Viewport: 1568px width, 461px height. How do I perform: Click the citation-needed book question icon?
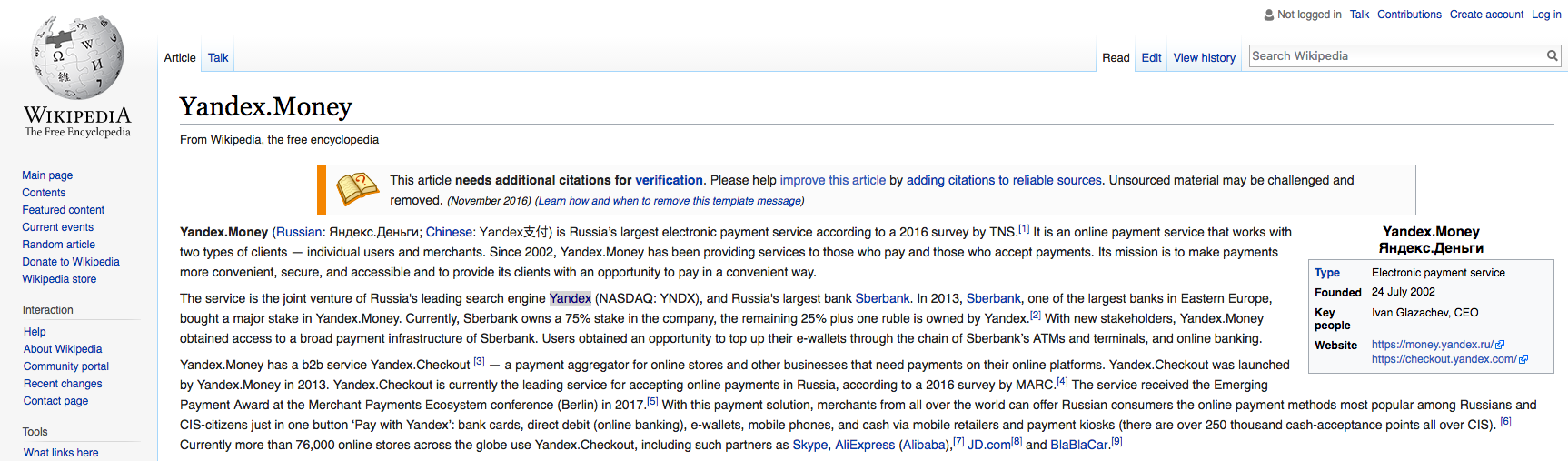[x=357, y=189]
